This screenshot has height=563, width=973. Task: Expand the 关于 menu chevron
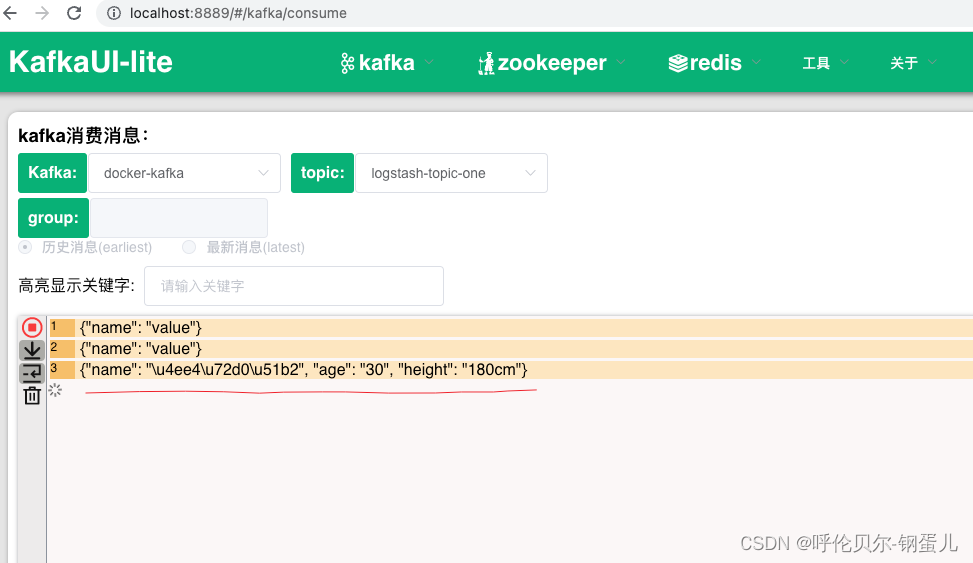click(932, 62)
